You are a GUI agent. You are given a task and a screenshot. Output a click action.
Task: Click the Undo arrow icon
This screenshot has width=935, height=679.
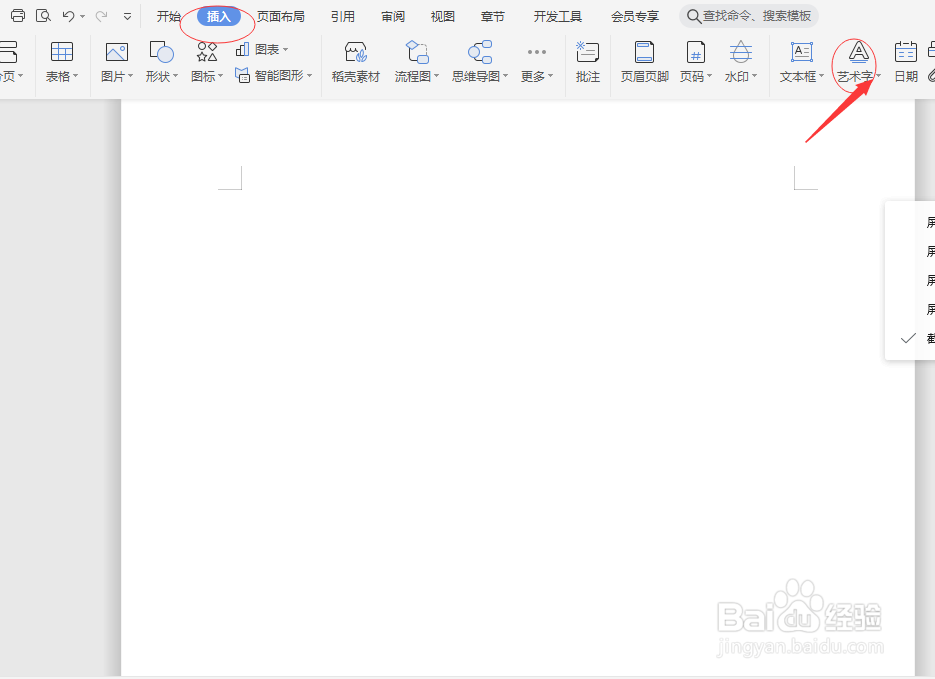[69, 16]
